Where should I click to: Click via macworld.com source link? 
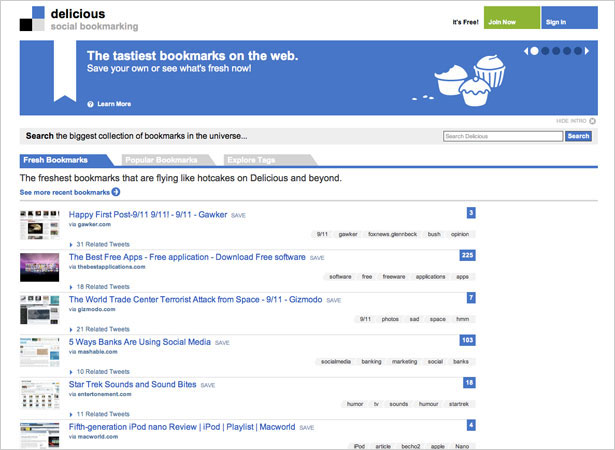[x=93, y=436]
